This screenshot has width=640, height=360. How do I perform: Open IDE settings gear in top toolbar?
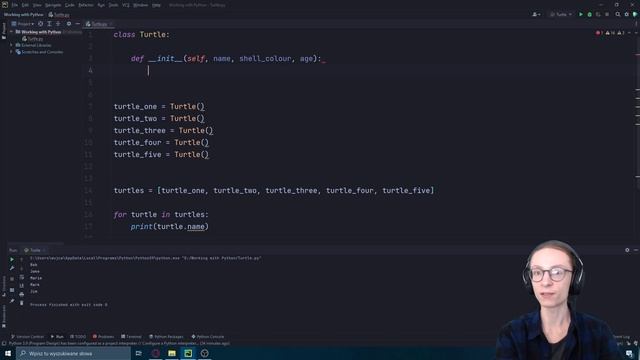[x=627, y=14]
